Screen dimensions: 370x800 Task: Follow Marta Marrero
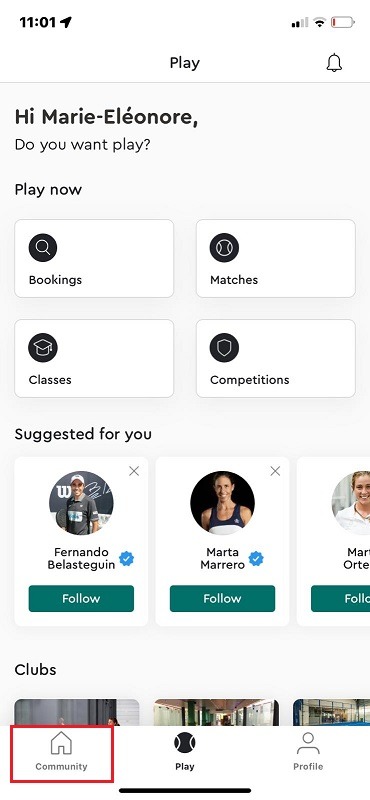tap(222, 598)
